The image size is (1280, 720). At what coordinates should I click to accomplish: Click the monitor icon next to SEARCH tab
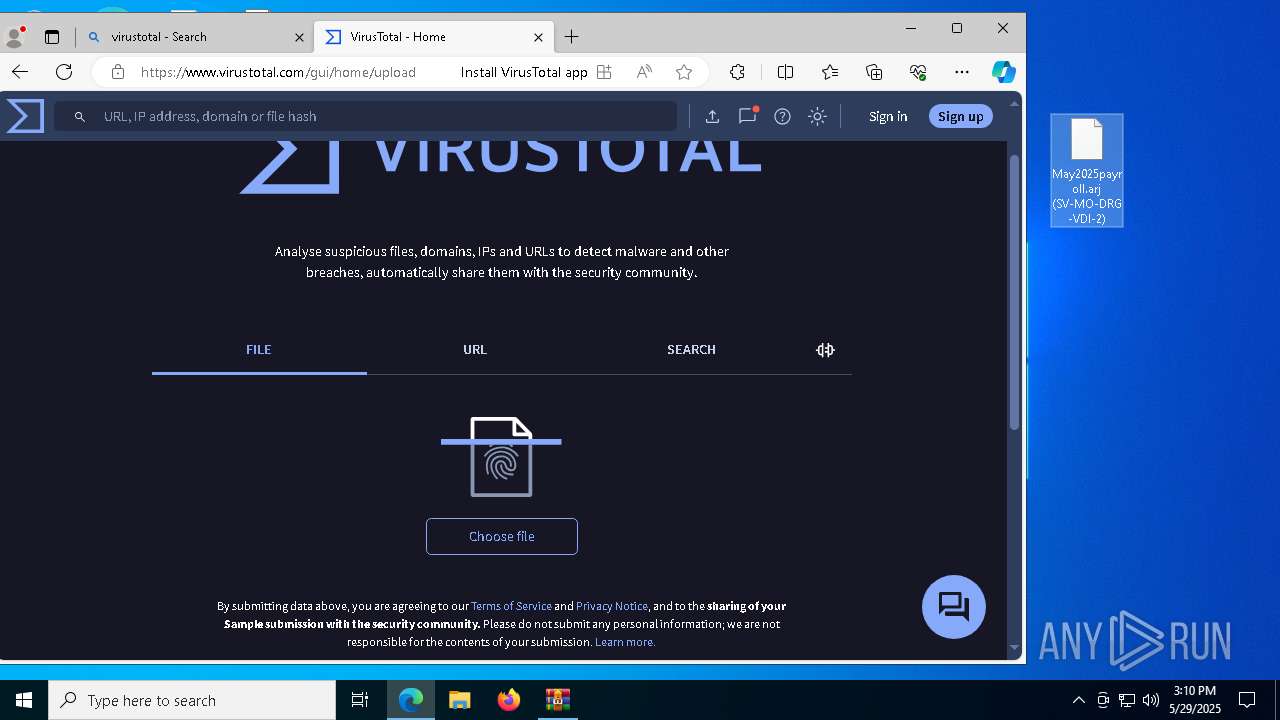825,350
